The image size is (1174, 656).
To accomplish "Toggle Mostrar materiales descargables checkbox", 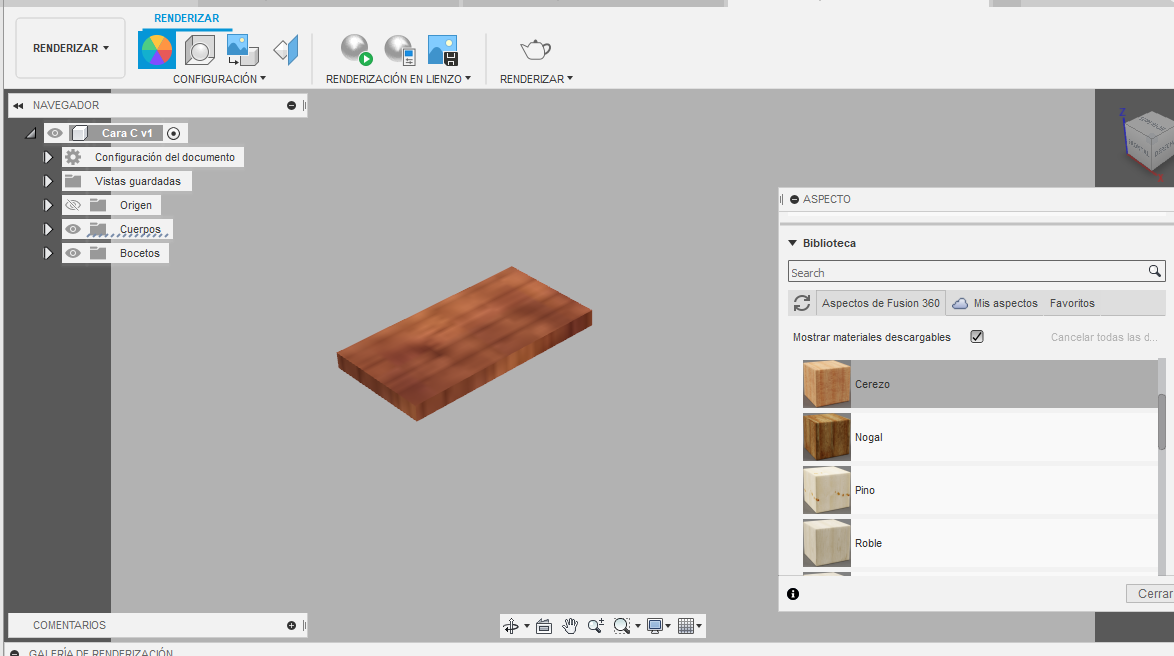I will pos(977,336).
